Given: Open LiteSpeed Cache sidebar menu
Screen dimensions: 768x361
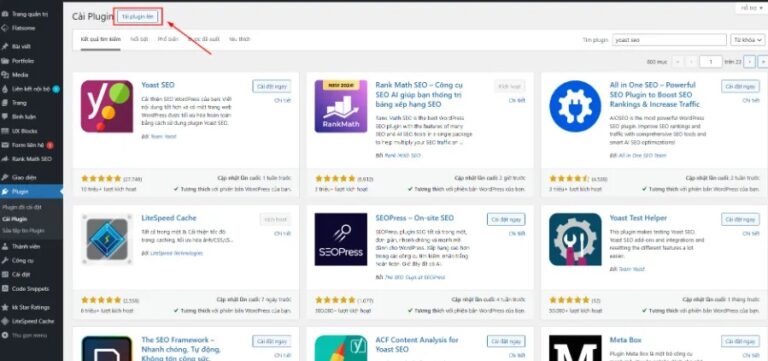Looking at the screenshot, I should pos(33,321).
